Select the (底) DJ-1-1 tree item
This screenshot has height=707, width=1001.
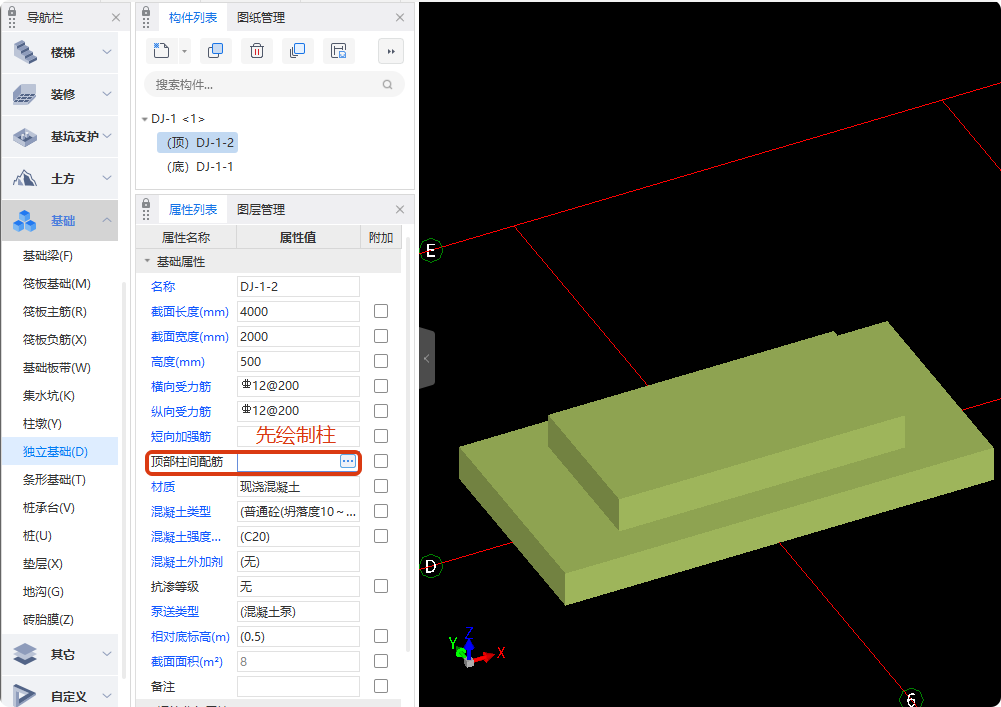(200, 167)
